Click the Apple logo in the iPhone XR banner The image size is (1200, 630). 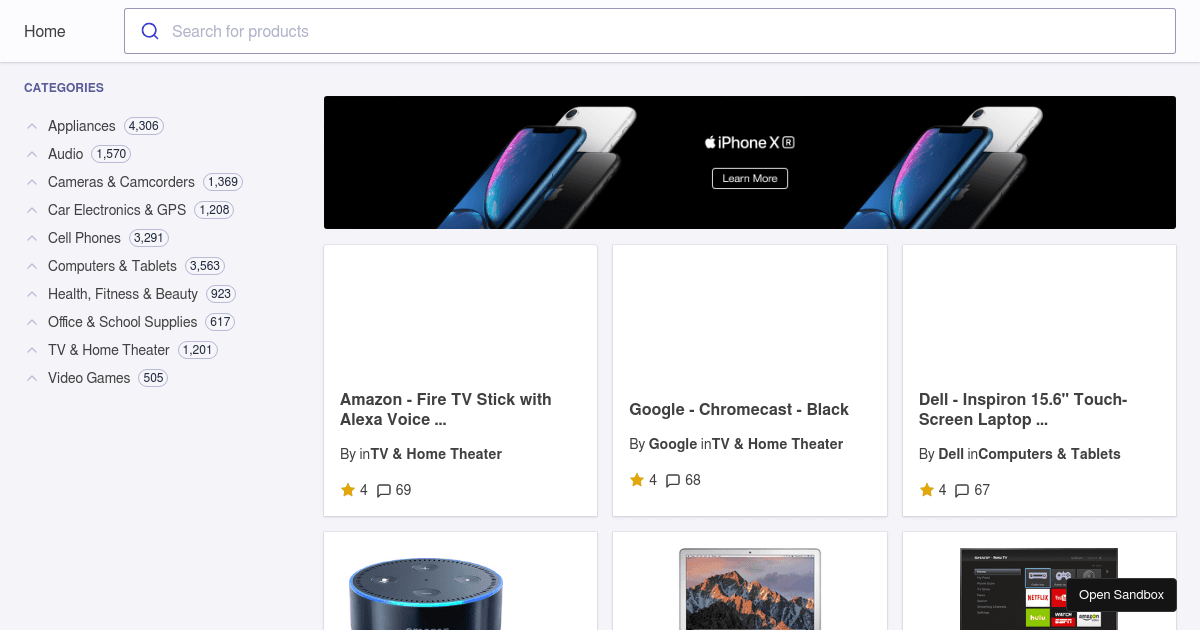coord(710,142)
